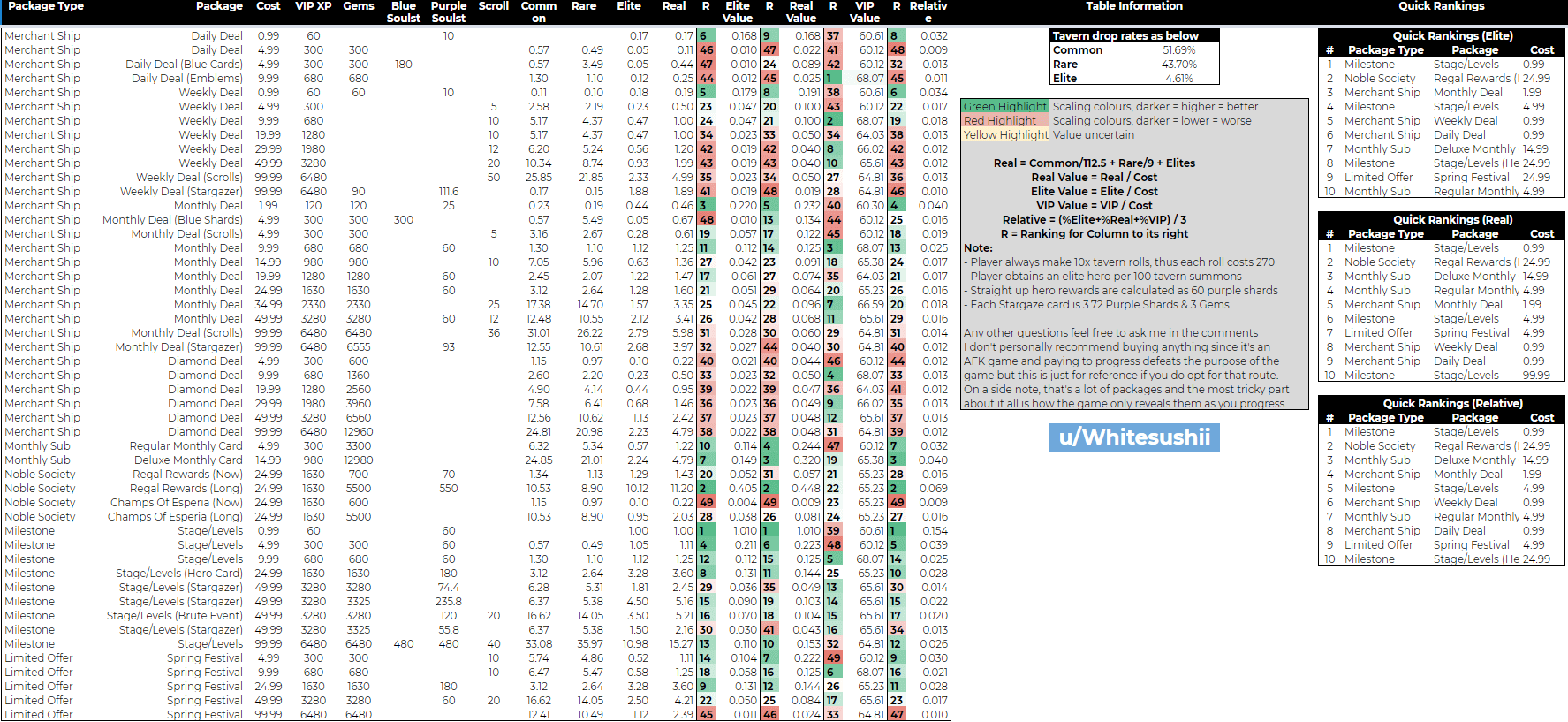Image resolution: width=1568 pixels, height=722 pixels.
Task: Select the Real Value cell "0.448"
Action: point(807,489)
